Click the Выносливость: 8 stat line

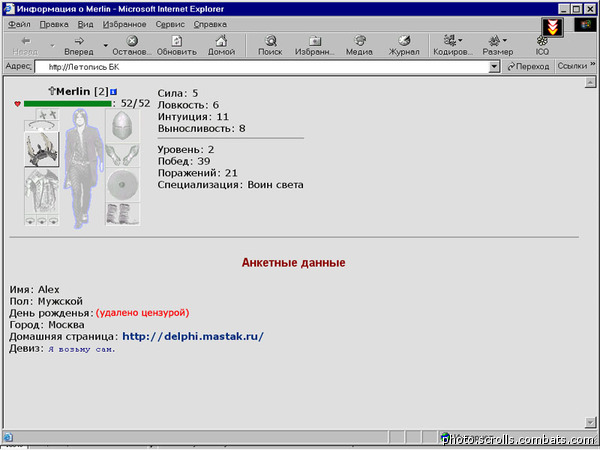click(201, 128)
